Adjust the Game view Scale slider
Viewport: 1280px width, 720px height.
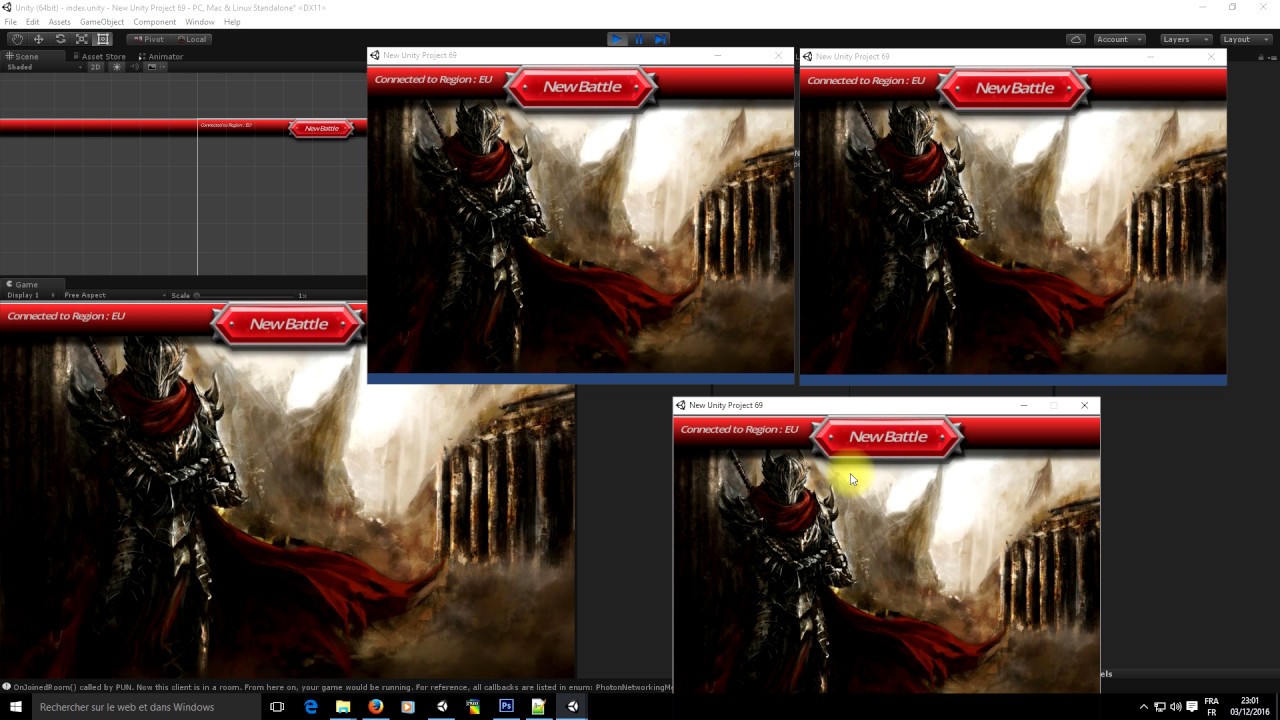(245, 295)
